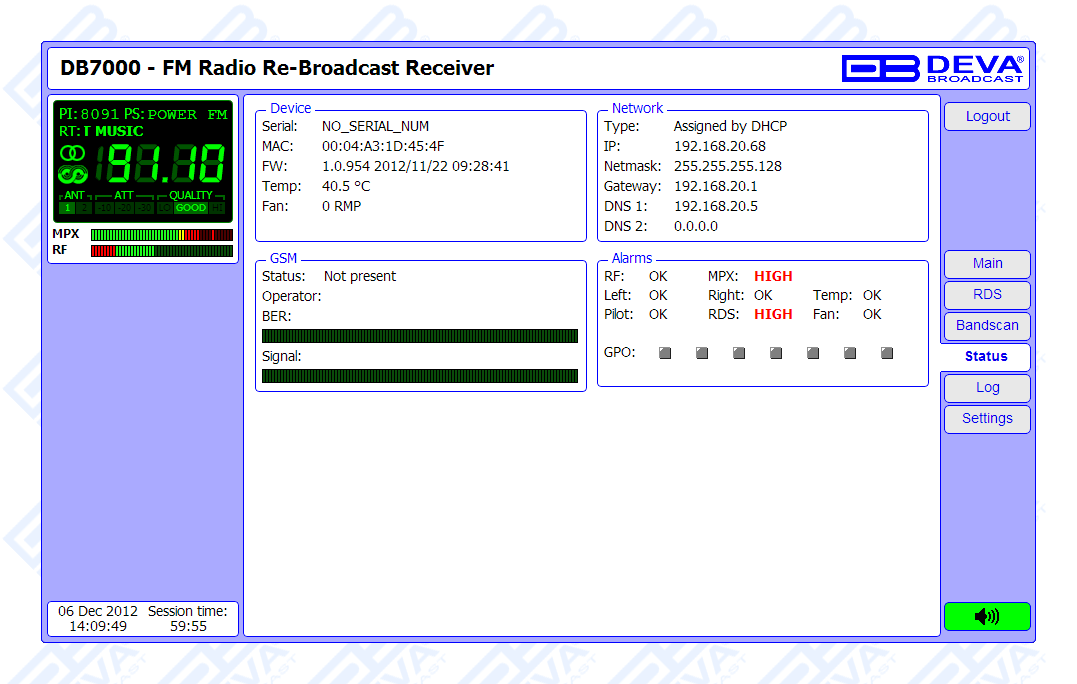
Task: Click the RDS swirl indicator icon
Action: tap(73, 175)
